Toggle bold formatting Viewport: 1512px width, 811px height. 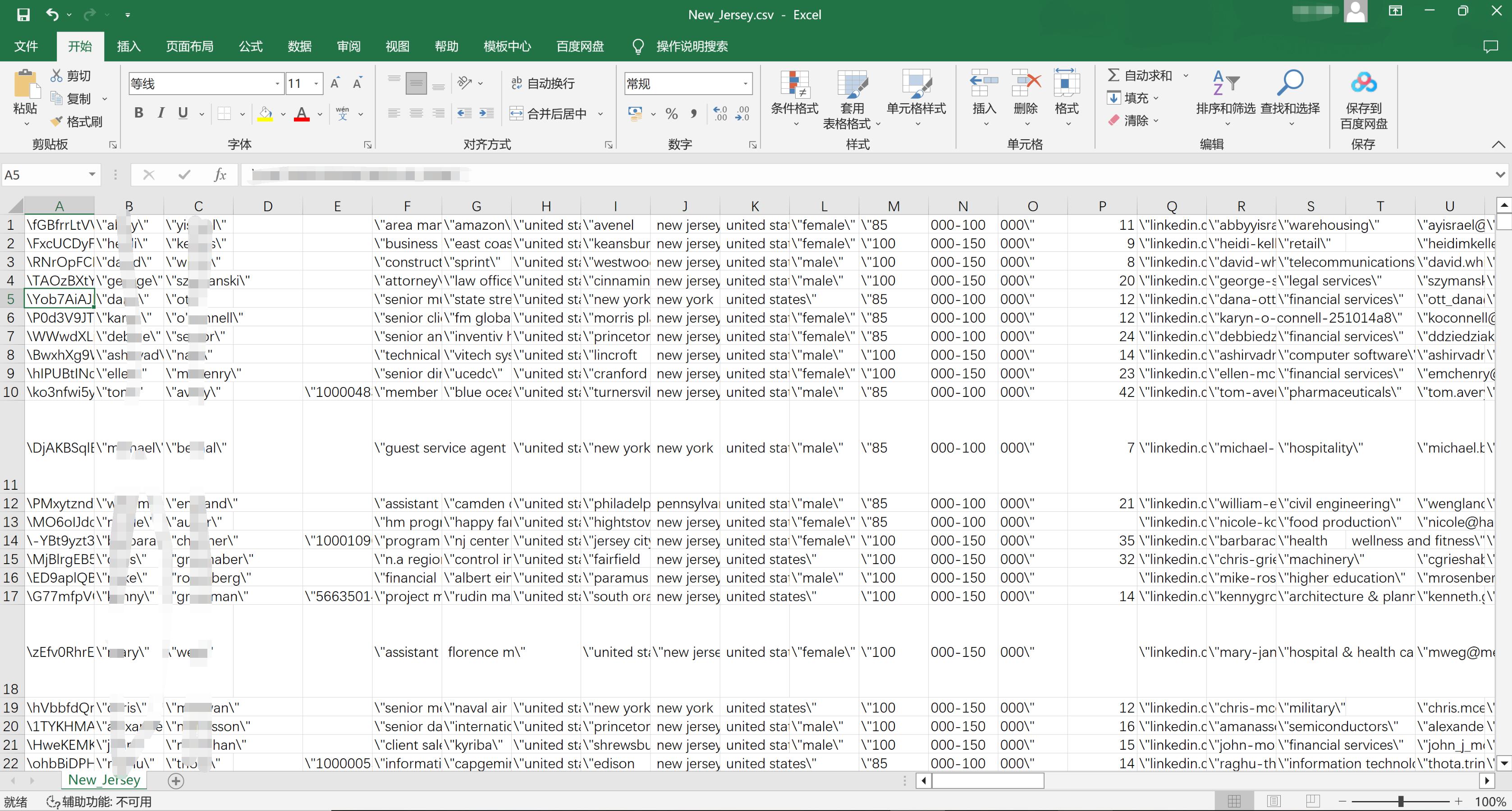pos(138,113)
